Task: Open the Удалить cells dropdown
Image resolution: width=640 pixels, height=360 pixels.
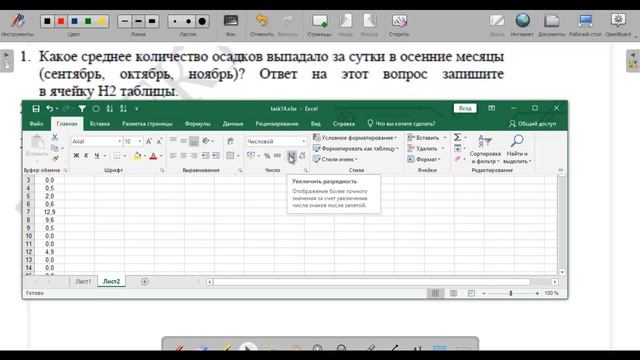Action: (x=426, y=149)
